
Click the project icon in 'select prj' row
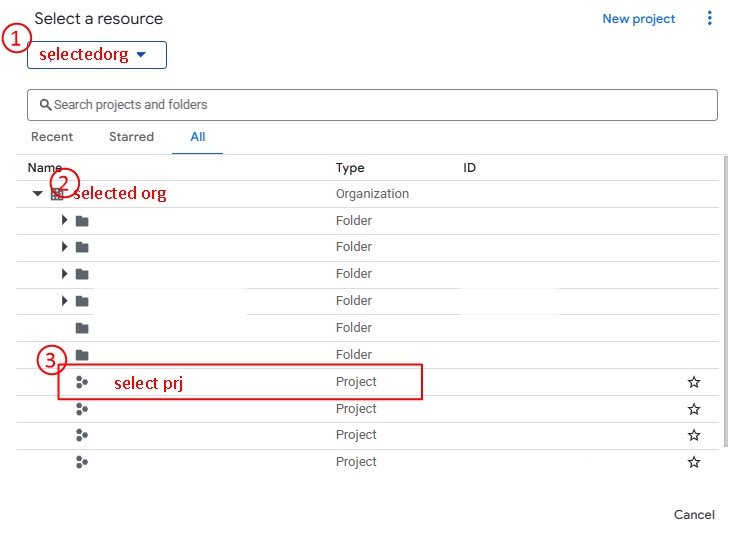(x=82, y=382)
